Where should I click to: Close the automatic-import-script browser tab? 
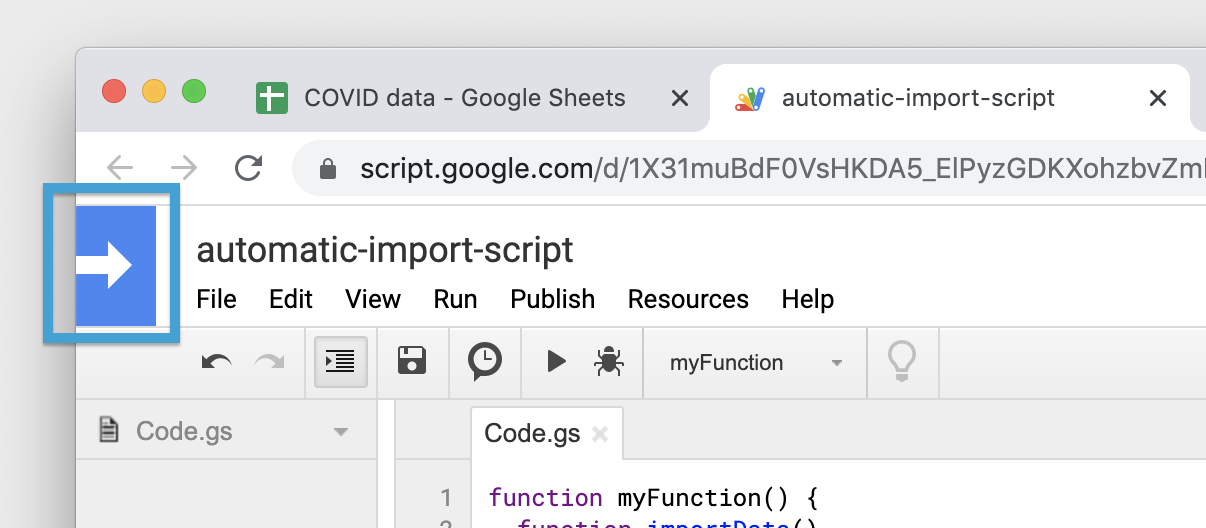(x=1158, y=98)
